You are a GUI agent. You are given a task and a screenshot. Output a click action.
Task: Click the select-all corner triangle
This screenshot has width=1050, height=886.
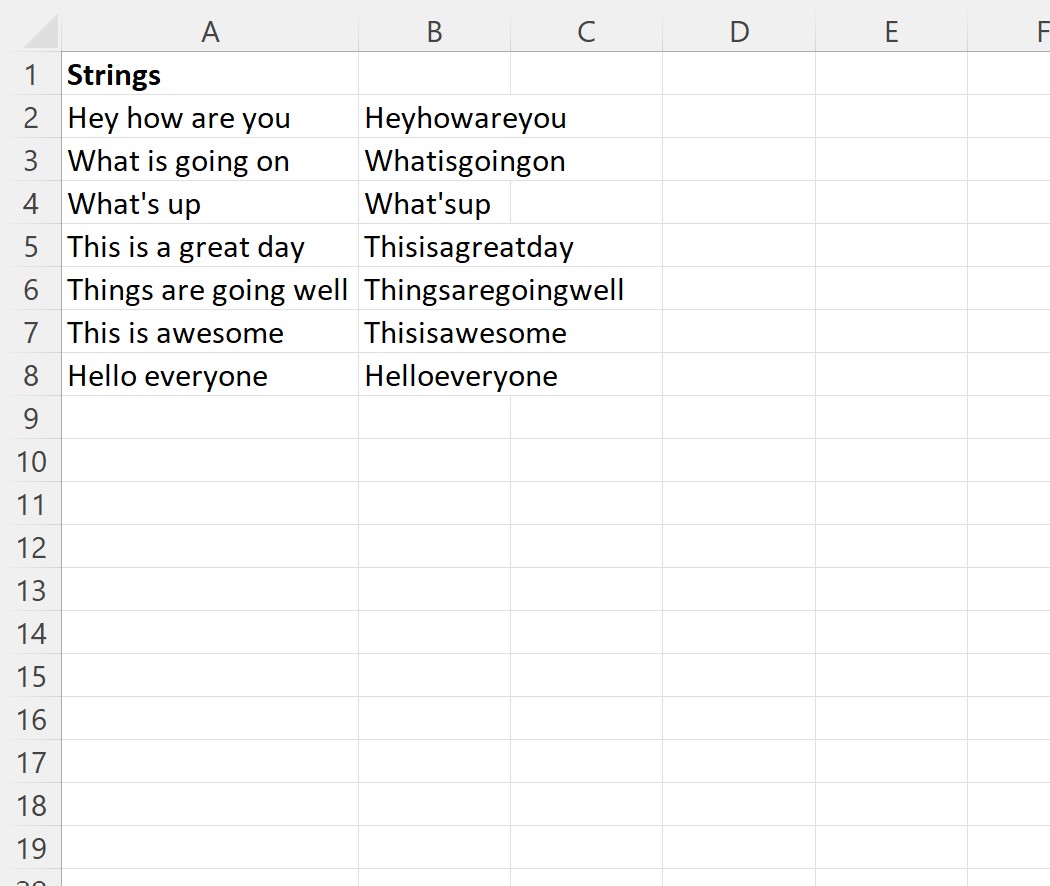[x=39, y=32]
